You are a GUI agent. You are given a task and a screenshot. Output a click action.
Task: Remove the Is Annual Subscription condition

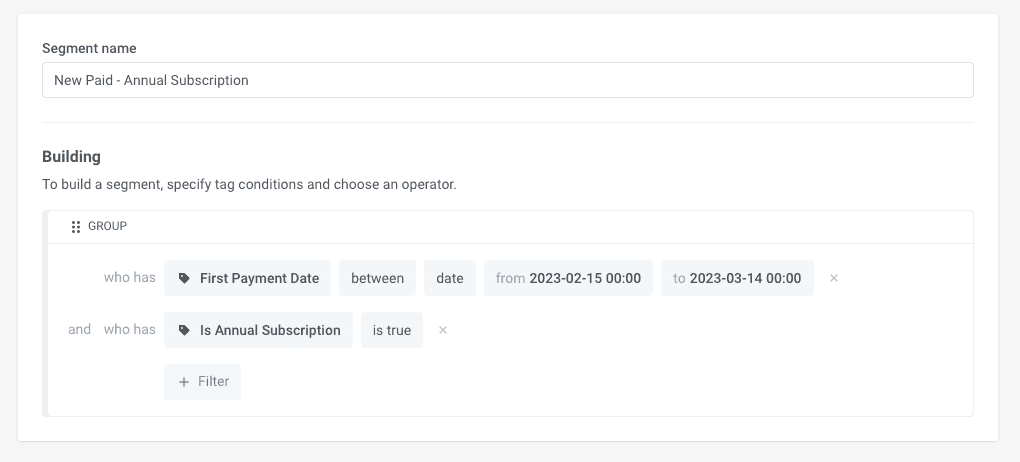(443, 330)
